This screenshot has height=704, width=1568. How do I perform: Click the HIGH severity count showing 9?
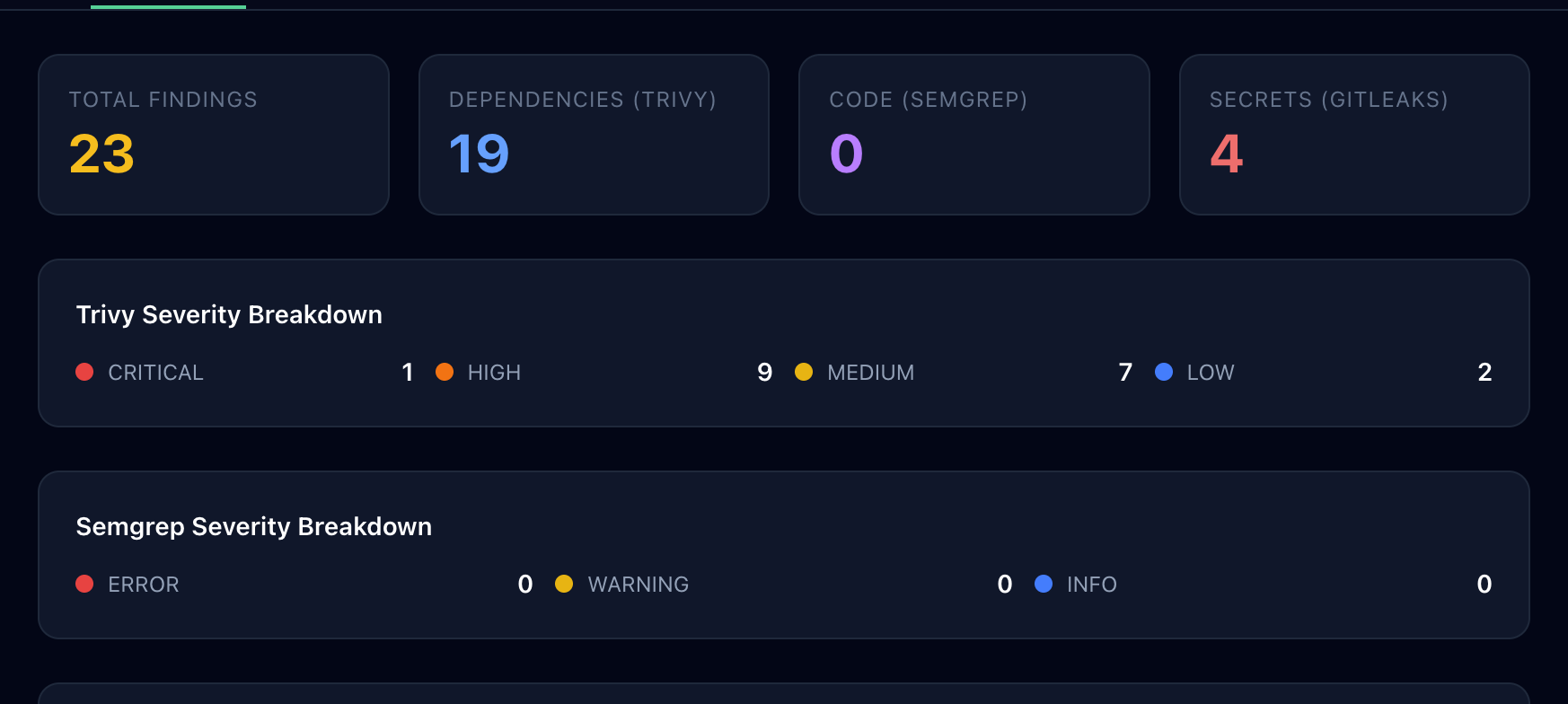click(764, 372)
